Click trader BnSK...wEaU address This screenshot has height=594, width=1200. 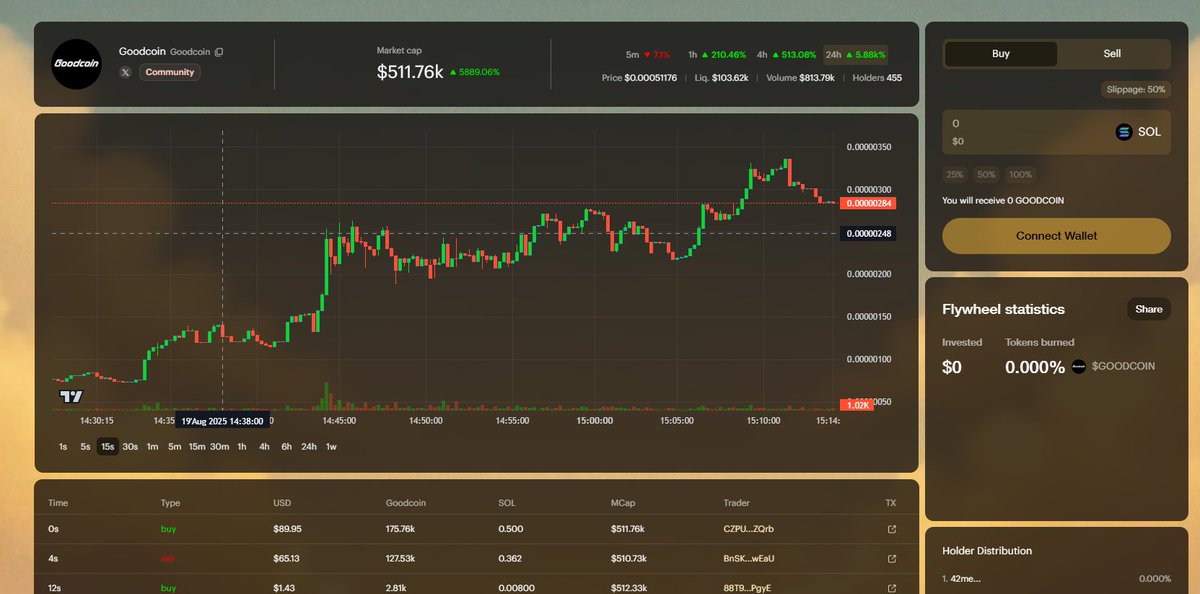point(749,559)
